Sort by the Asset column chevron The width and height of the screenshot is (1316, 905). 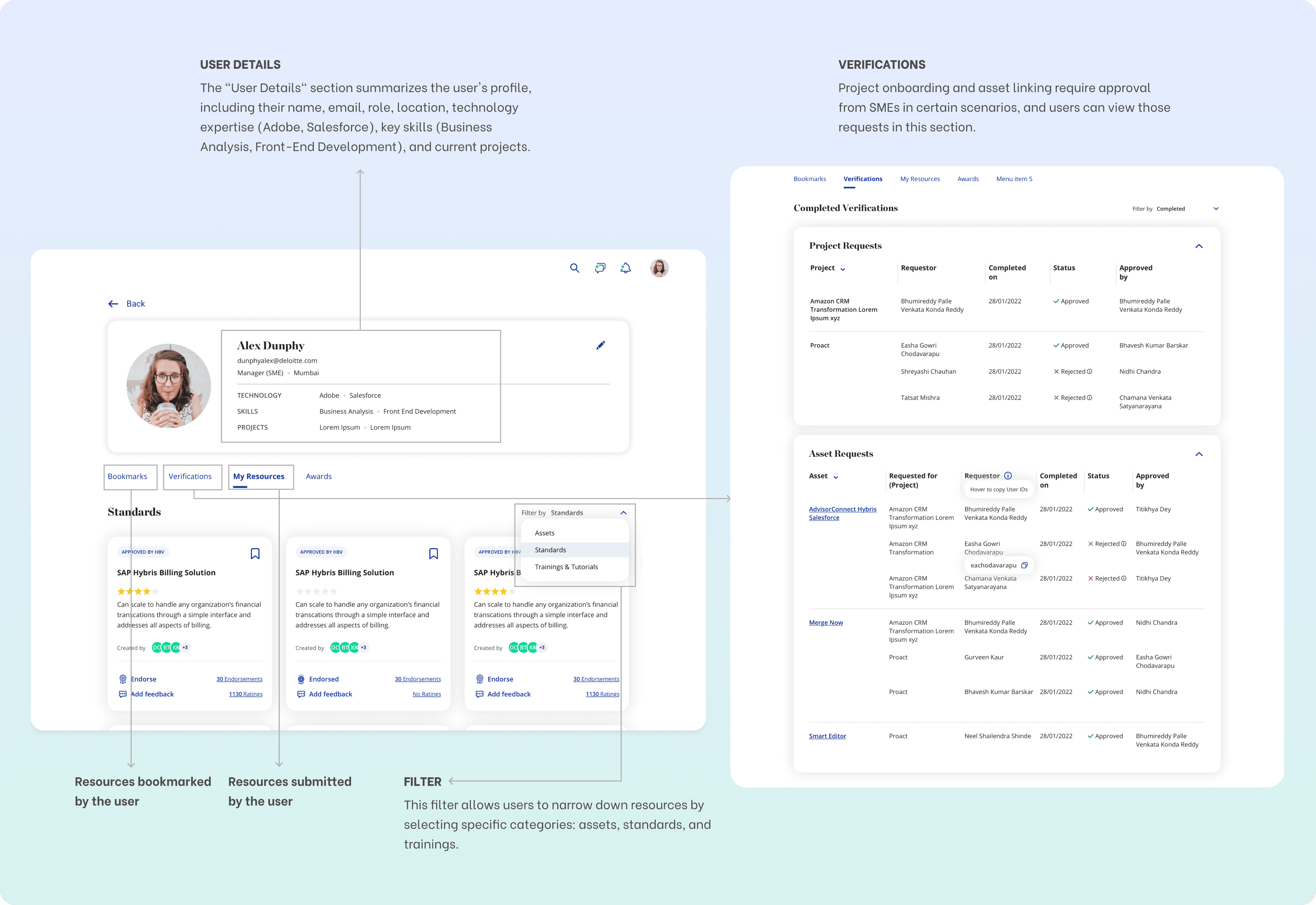(835, 476)
